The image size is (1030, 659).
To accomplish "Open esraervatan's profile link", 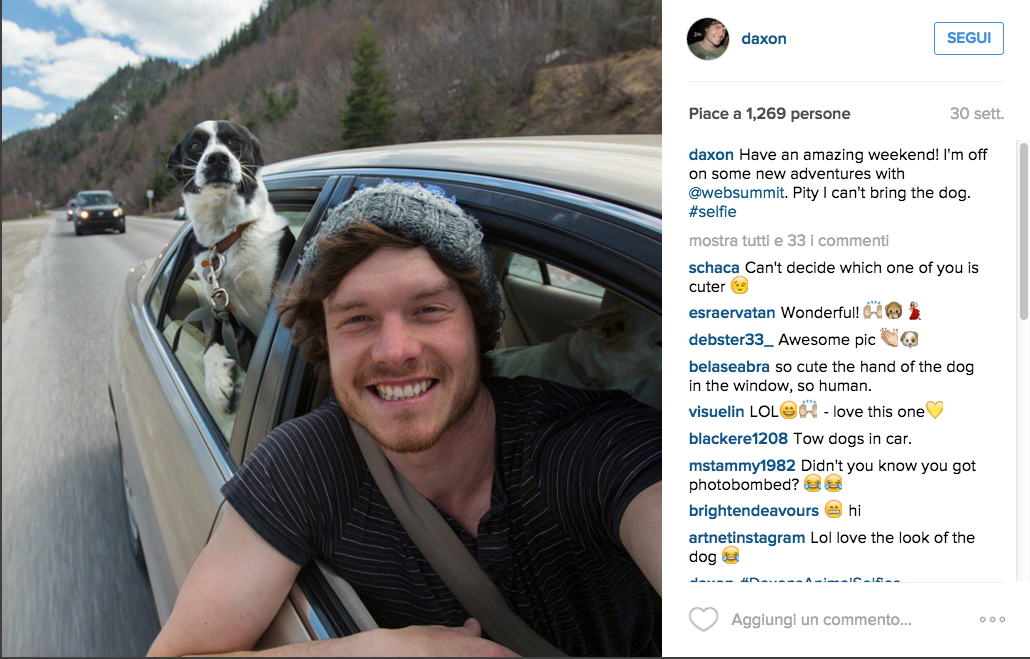I will tap(732, 313).
